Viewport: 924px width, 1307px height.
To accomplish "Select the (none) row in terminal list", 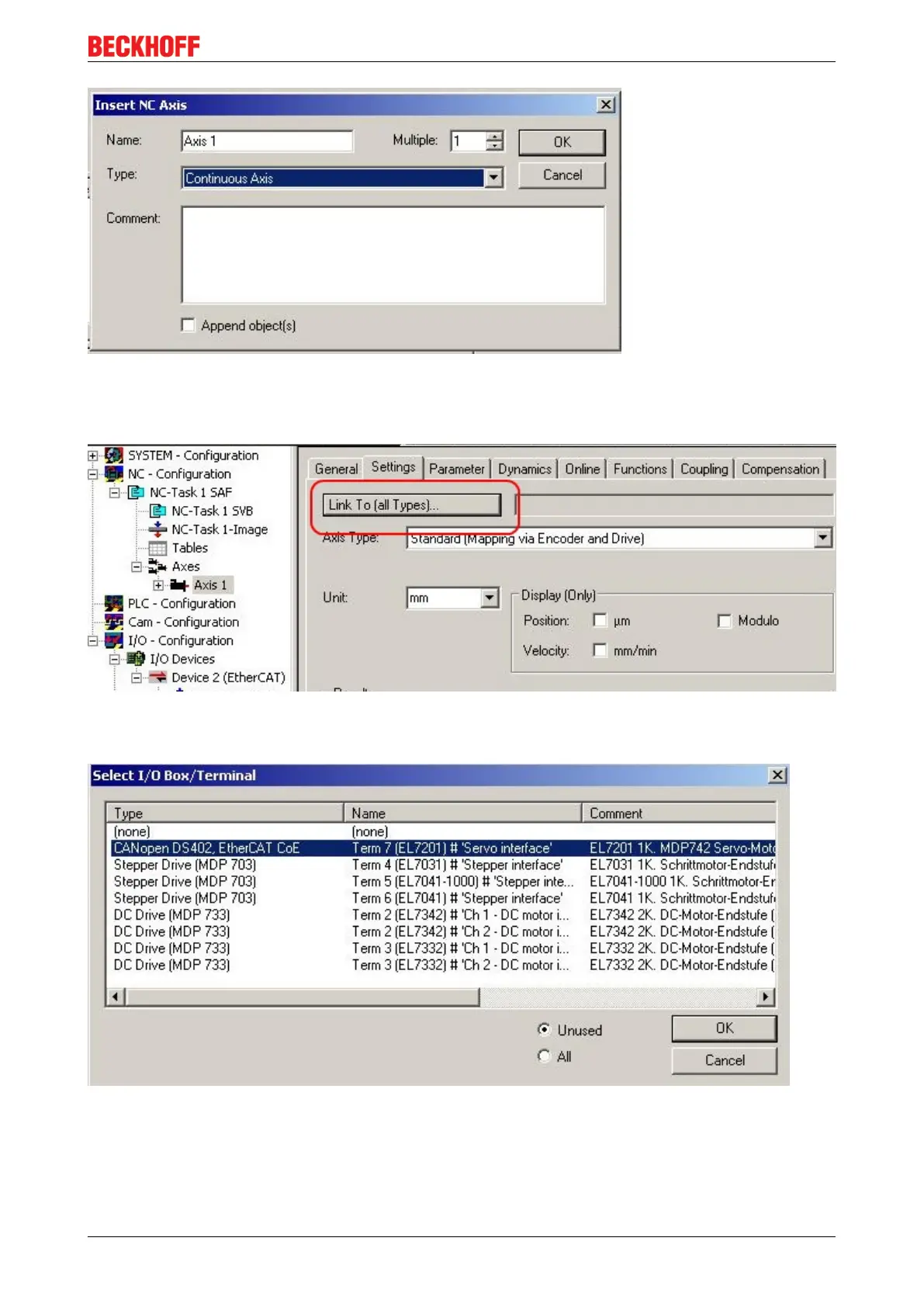I will (x=443, y=832).
